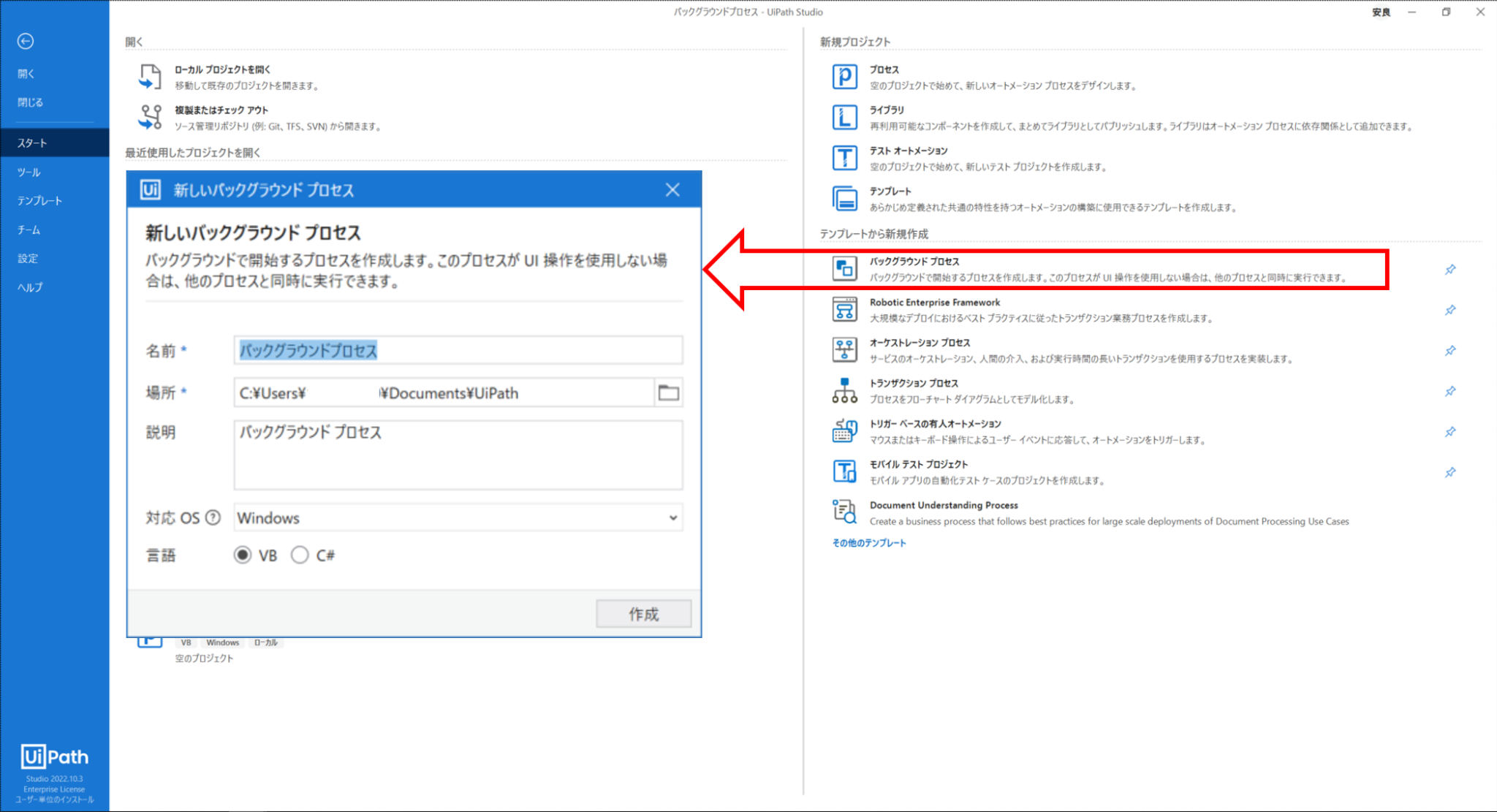Click the user name 安良 in title bar
Image resolution: width=1497 pixels, height=812 pixels.
coord(1381,12)
